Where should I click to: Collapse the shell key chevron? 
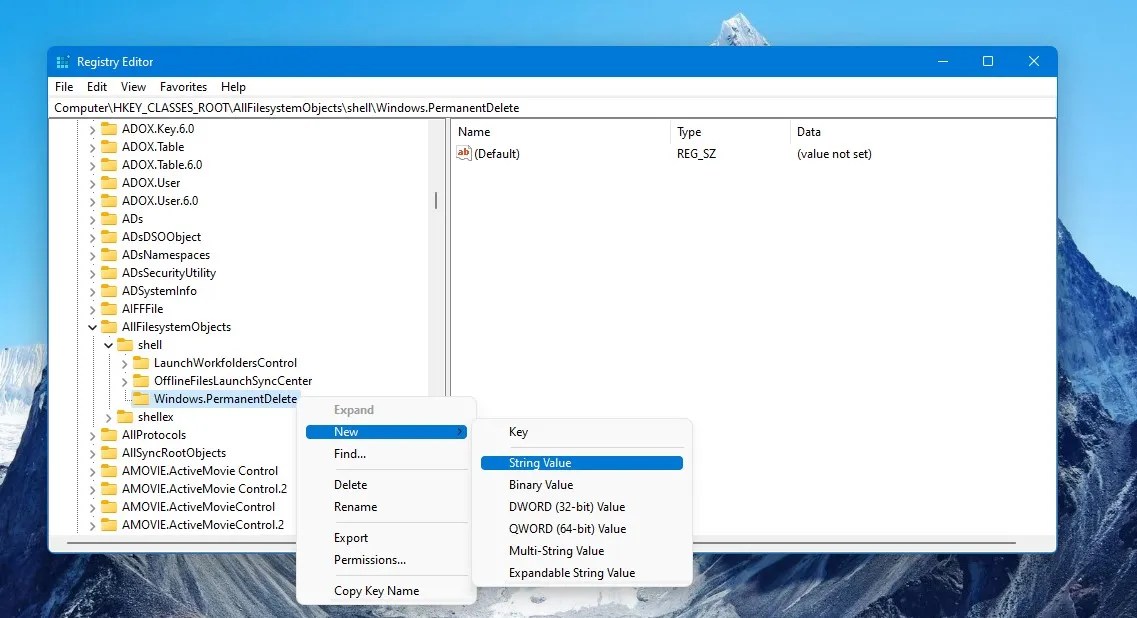[x=108, y=344]
